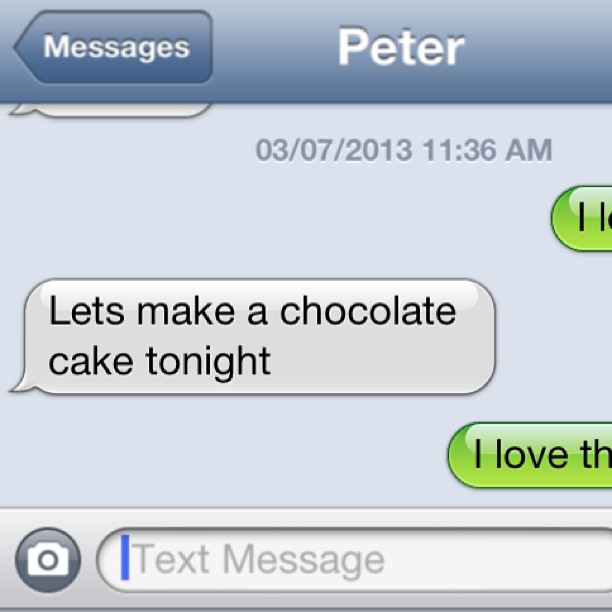The height and width of the screenshot is (612, 612).
Task: Click the word 'tonight' in Peter's message
Action: point(208,363)
